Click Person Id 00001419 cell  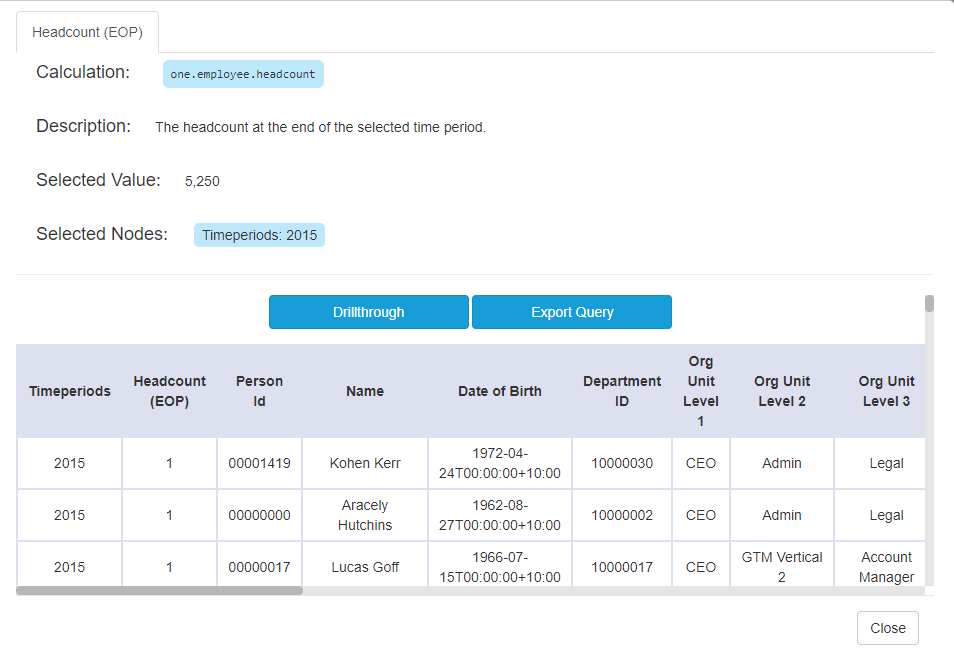pos(259,463)
